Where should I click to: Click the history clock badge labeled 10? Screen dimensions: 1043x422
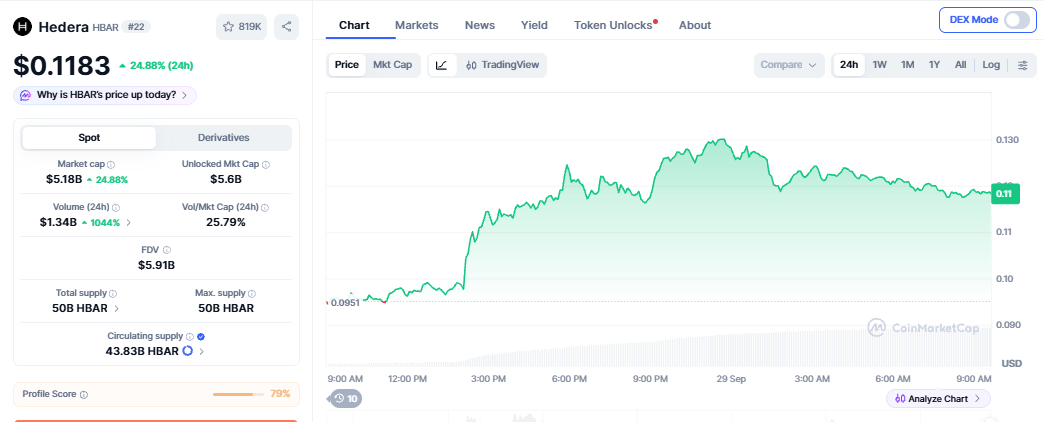(347, 399)
